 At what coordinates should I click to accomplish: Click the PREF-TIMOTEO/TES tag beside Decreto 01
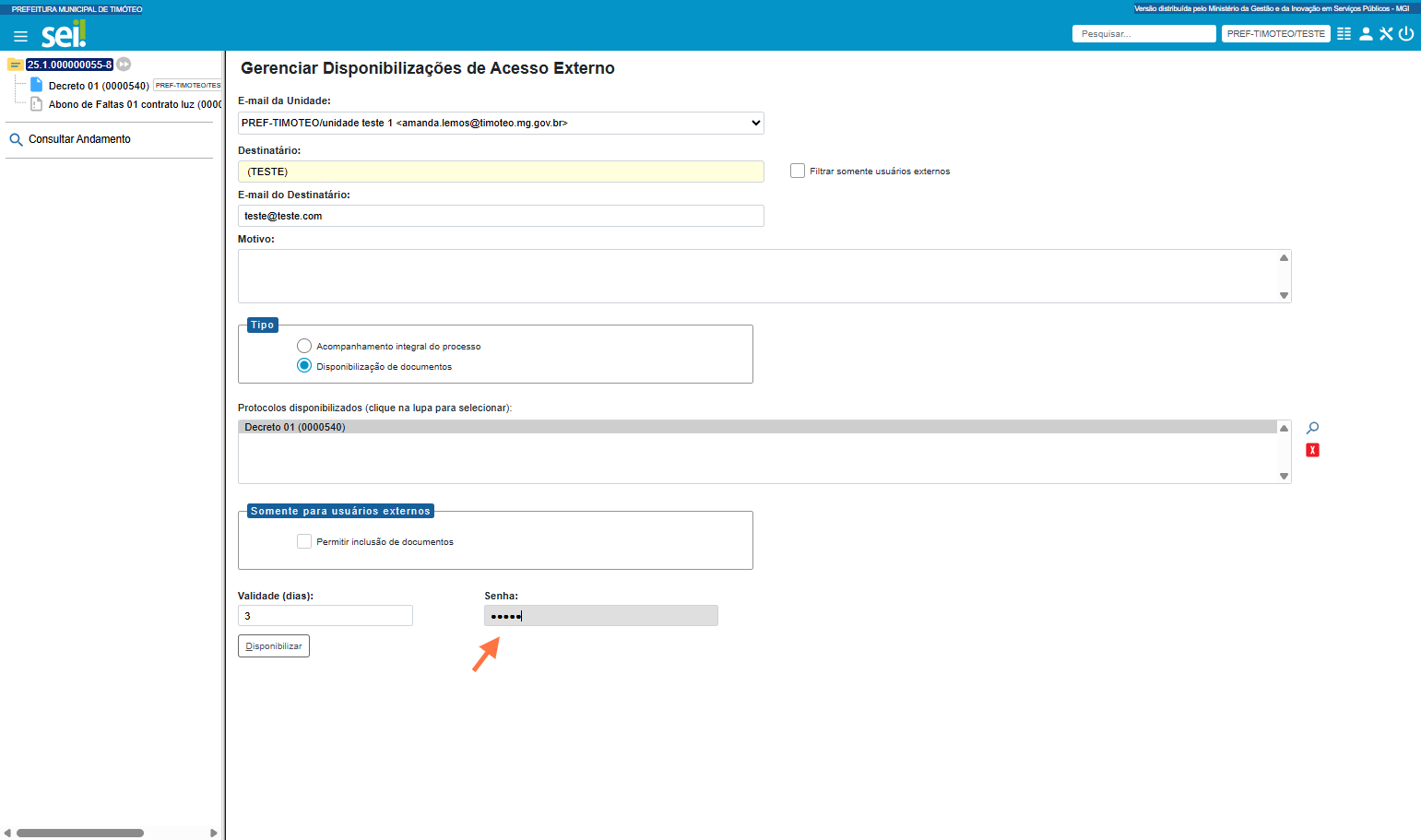pos(187,85)
